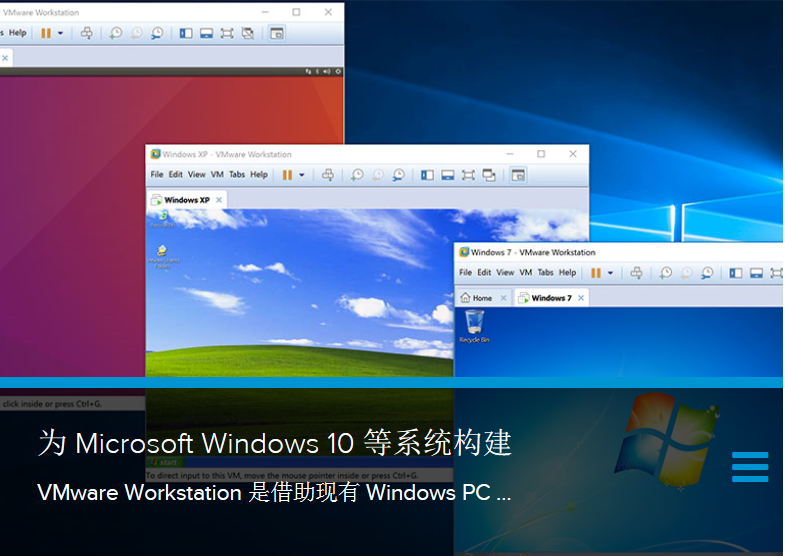Take a snapshot in Windows XP window
The height and width of the screenshot is (556, 785).
357,175
